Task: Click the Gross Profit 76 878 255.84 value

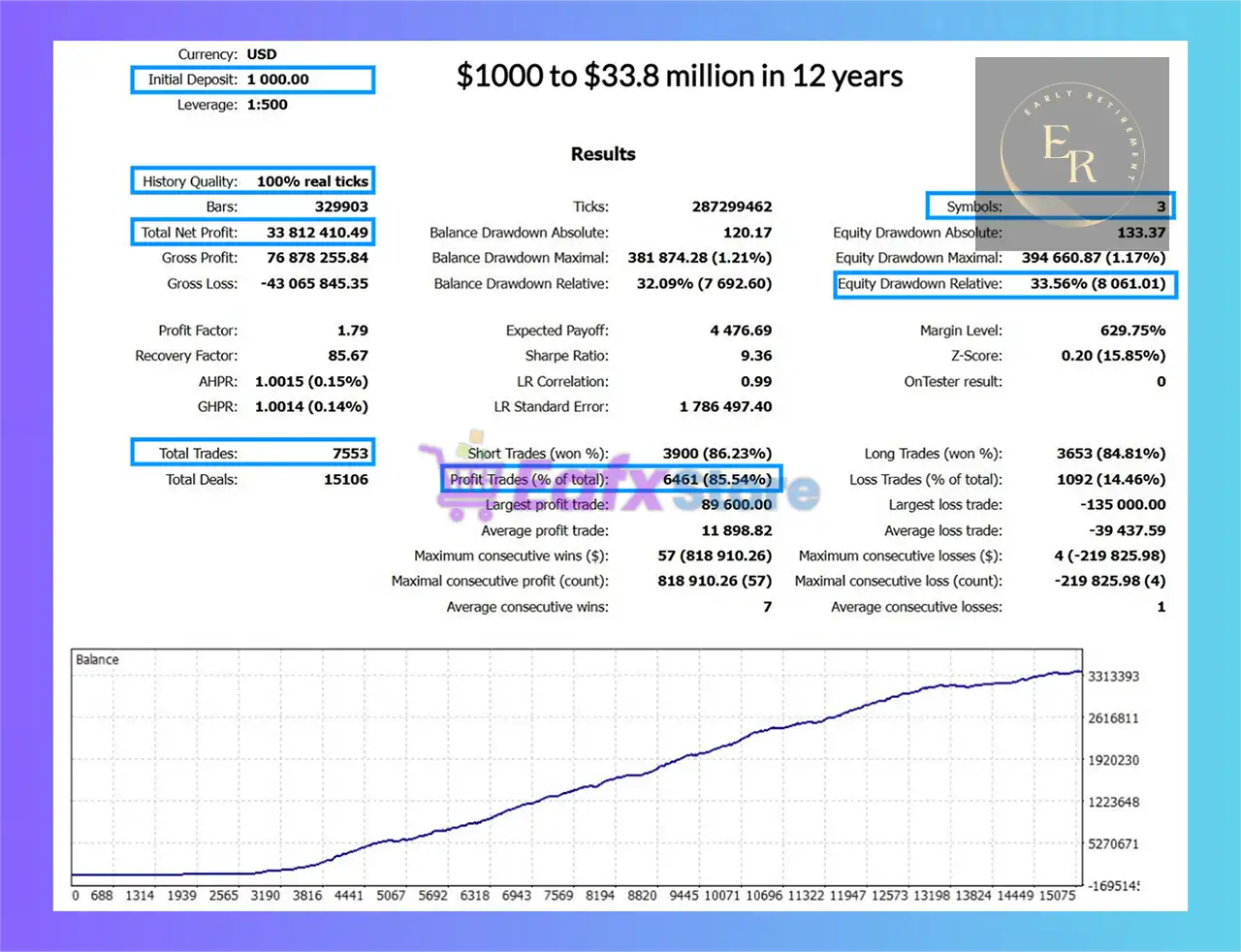Action: 317,258
